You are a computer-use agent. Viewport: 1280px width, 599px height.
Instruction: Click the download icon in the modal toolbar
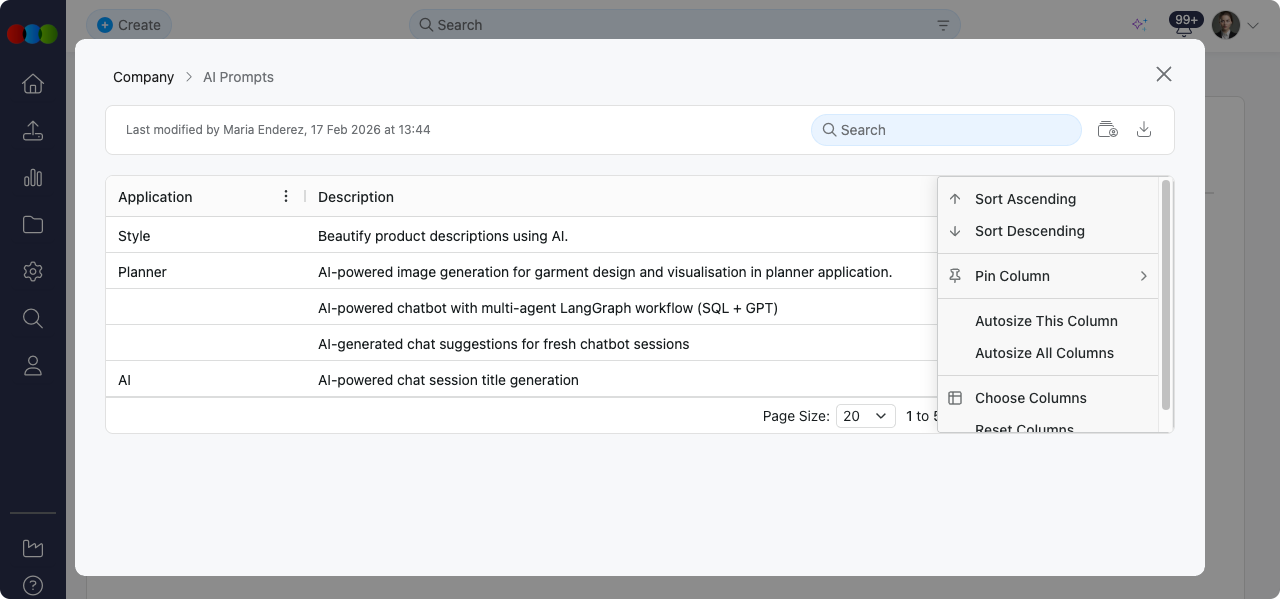pyautogui.click(x=1144, y=130)
